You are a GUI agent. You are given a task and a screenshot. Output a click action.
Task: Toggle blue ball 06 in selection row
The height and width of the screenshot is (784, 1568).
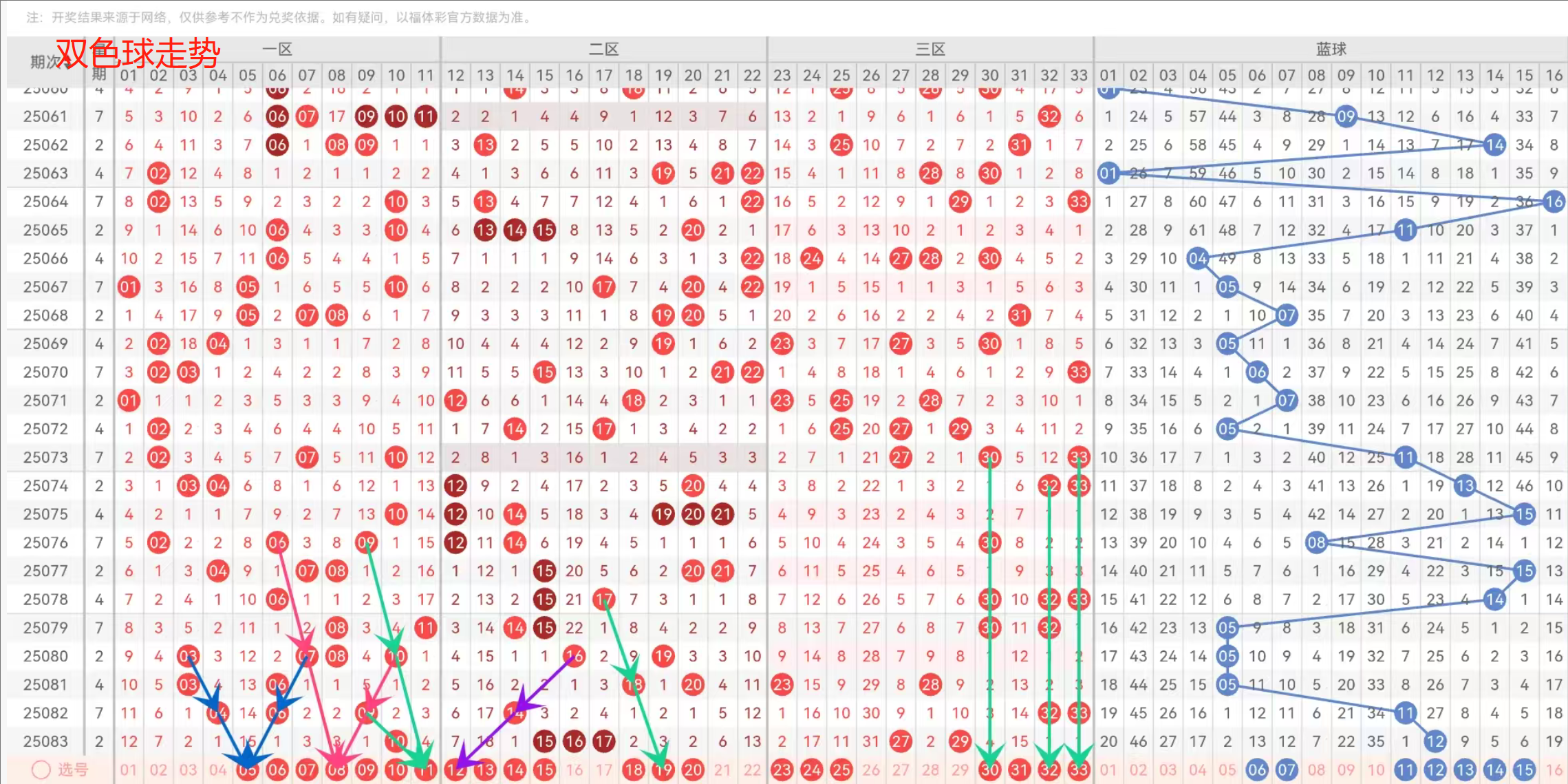(x=1257, y=770)
